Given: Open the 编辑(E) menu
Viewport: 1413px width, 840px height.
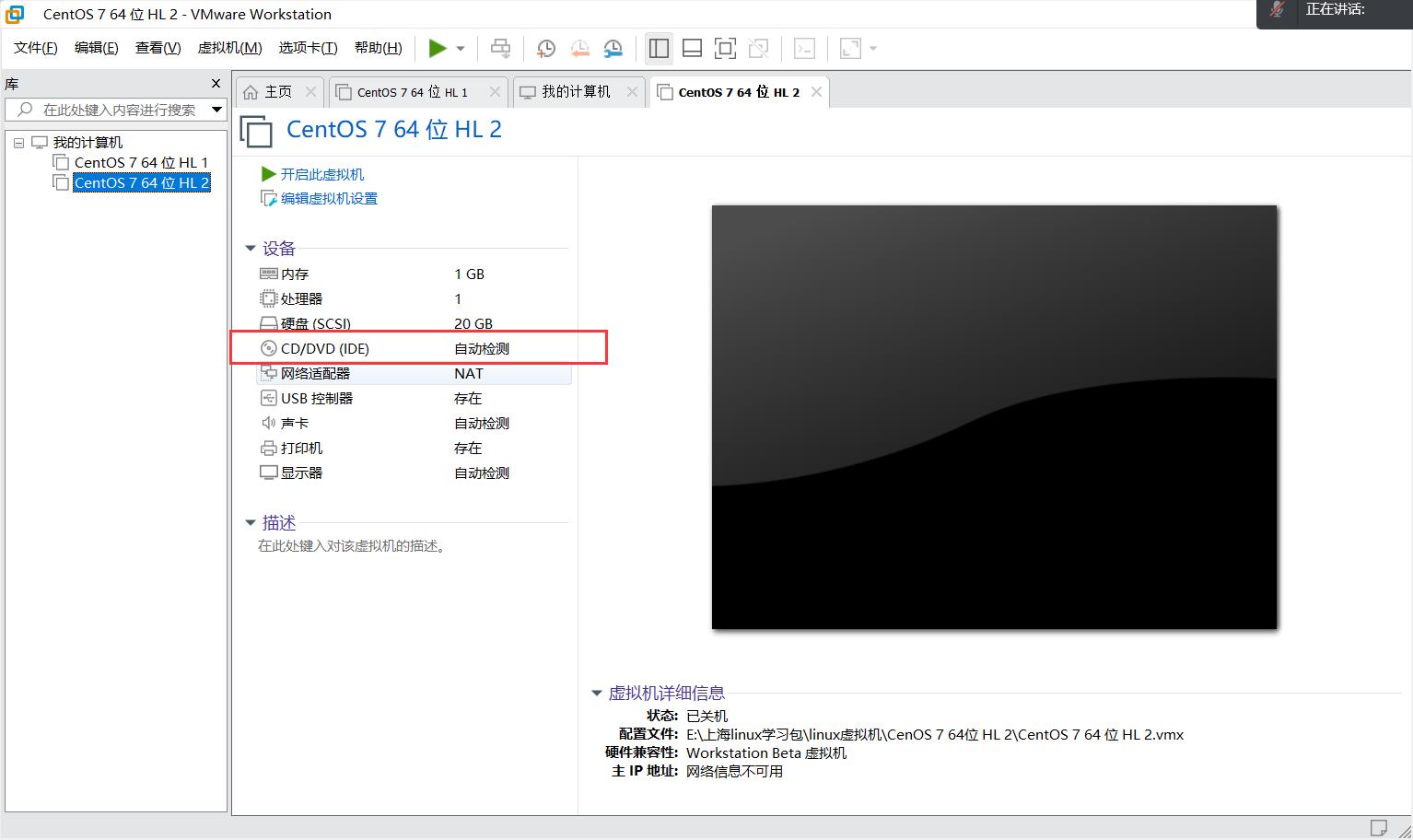Looking at the screenshot, I should tap(97, 48).
